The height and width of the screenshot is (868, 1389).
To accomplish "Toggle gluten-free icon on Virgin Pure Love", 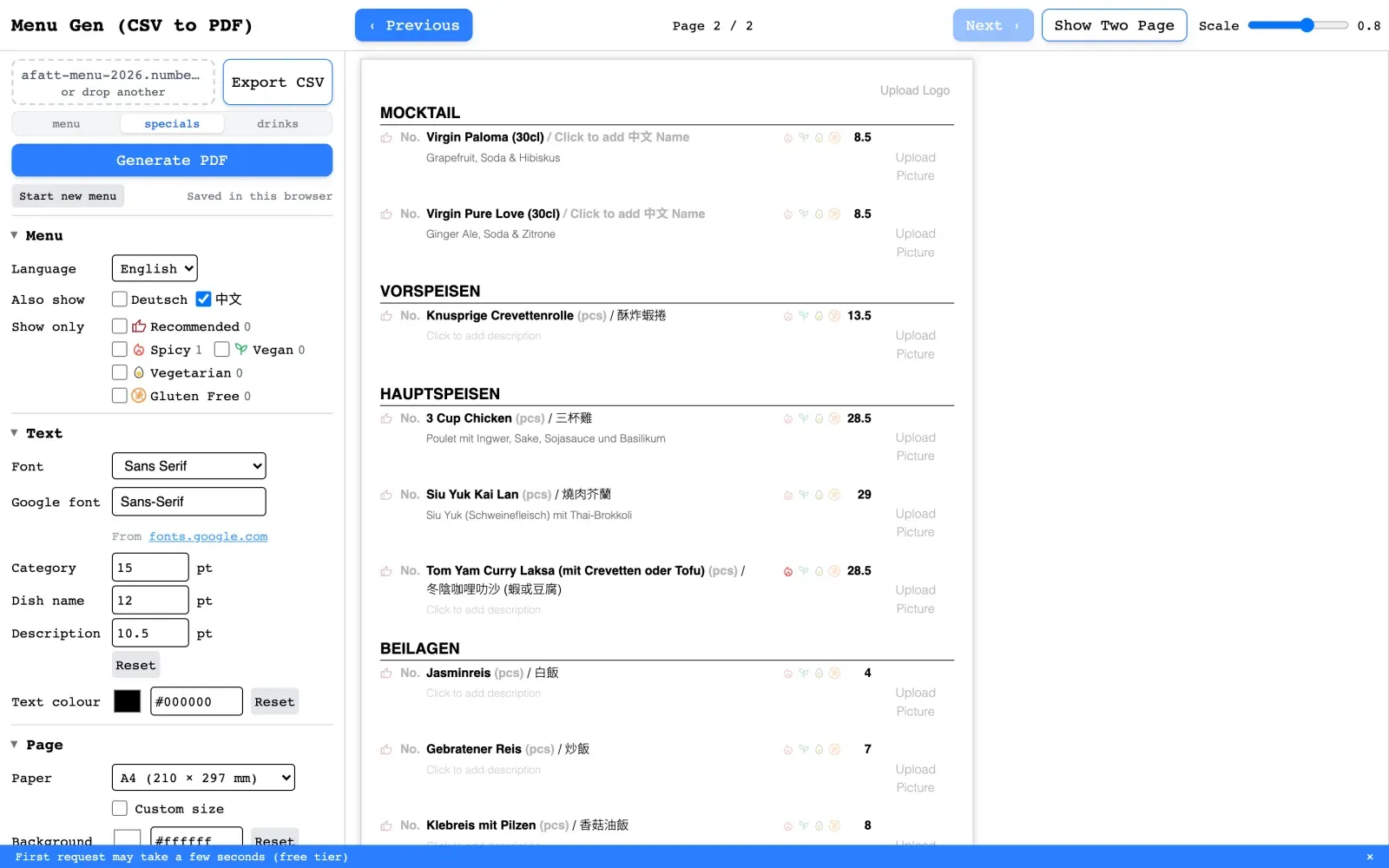I will (834, 214).
